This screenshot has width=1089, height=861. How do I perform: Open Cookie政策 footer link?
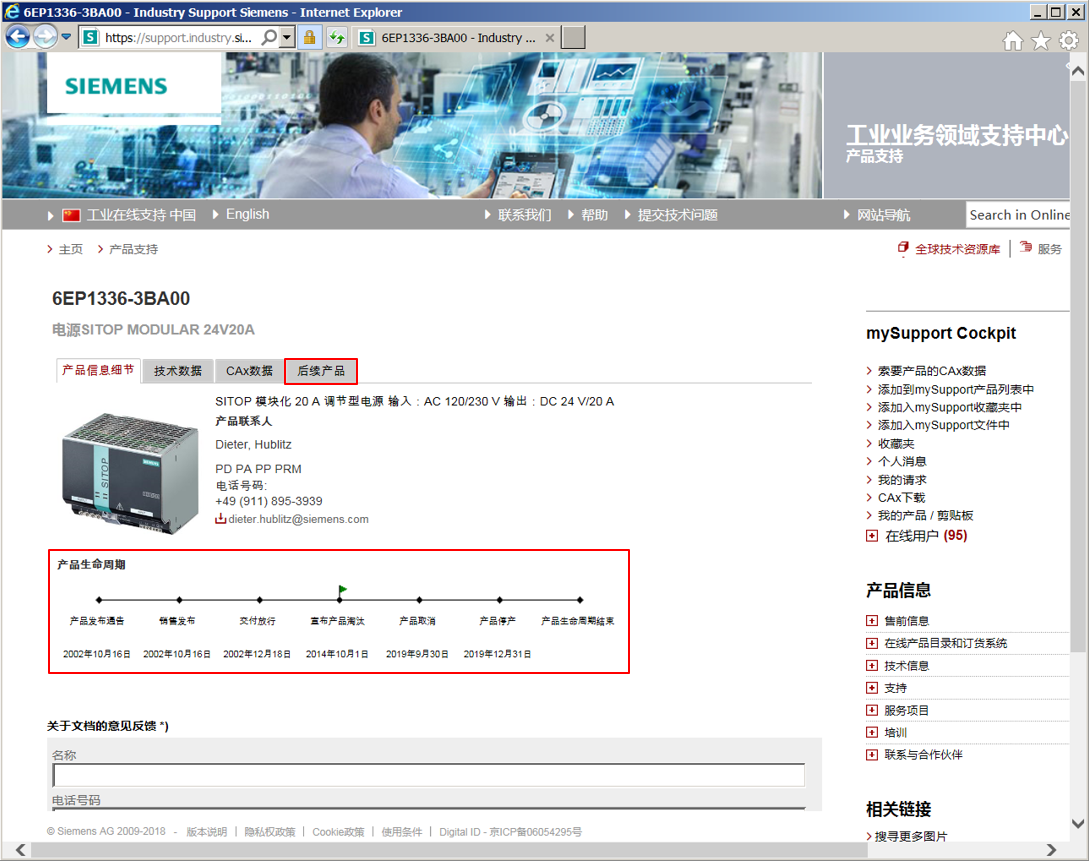click(x=338, y=832)
